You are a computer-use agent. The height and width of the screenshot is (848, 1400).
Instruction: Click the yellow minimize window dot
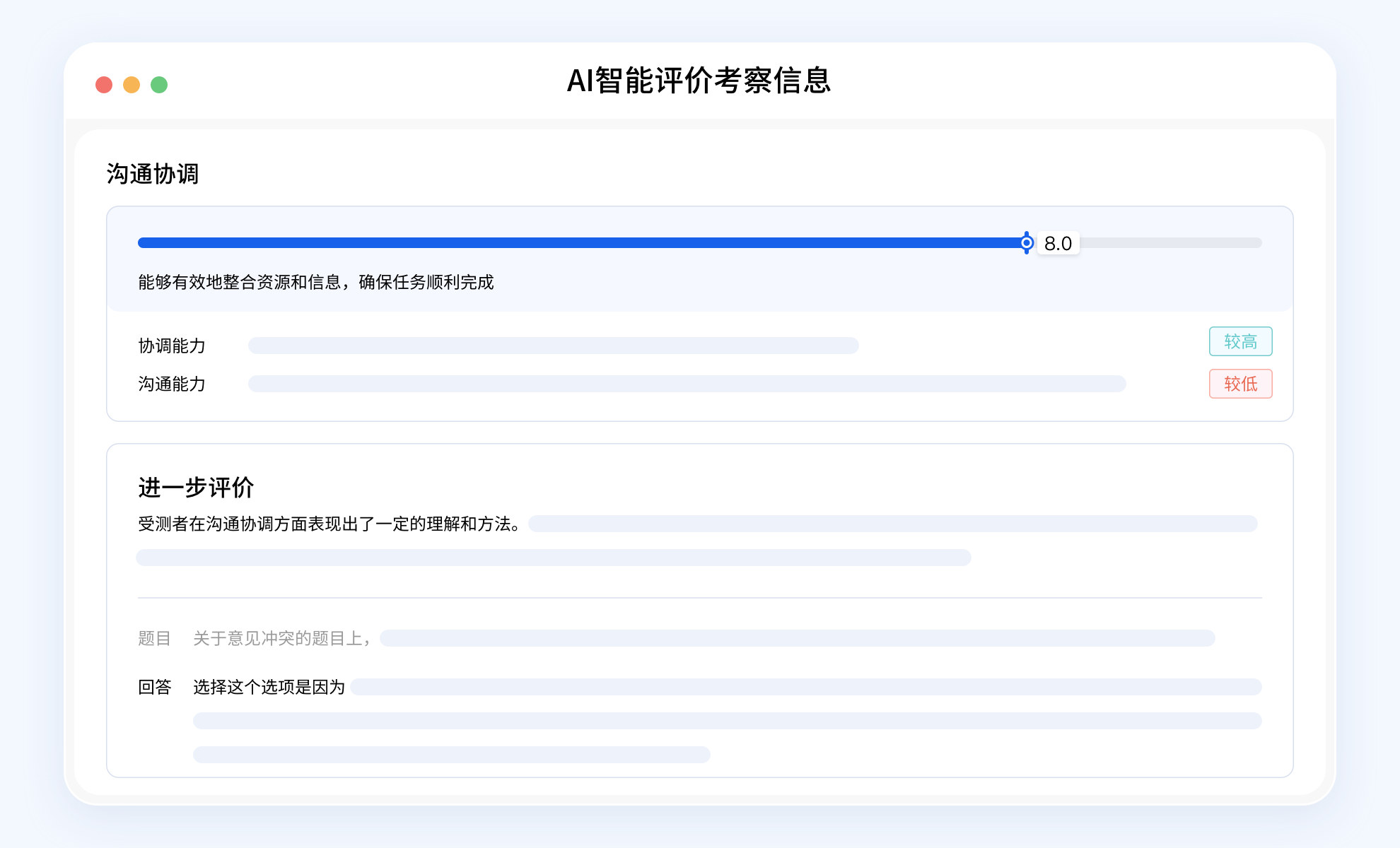132,85
